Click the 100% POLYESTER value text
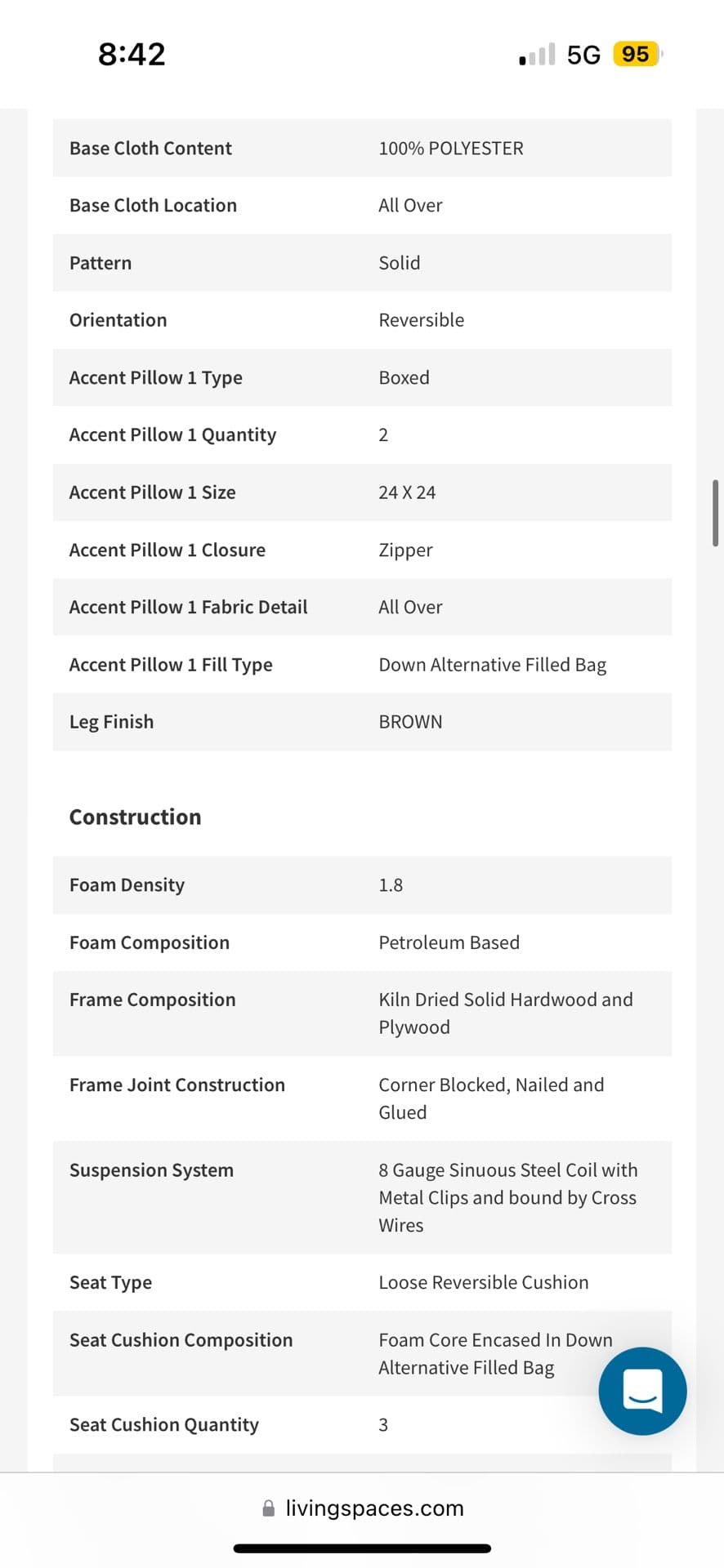The width and height of the screenshot is (724, 1568). coord(451,149)
